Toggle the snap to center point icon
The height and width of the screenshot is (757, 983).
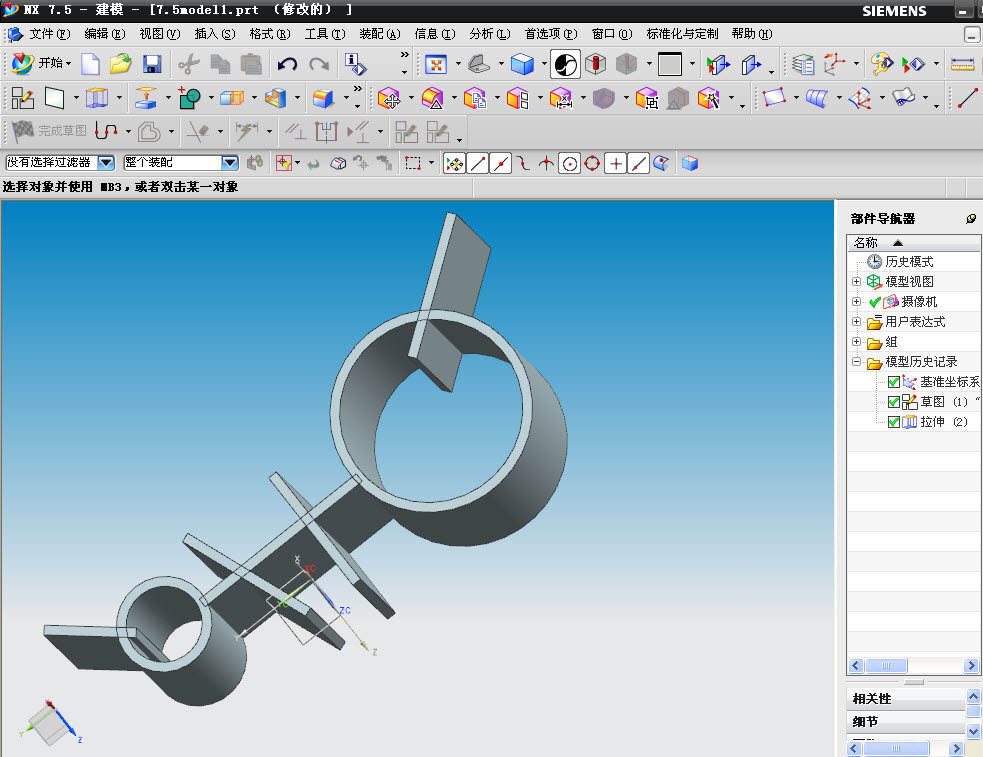pos(569,164)
